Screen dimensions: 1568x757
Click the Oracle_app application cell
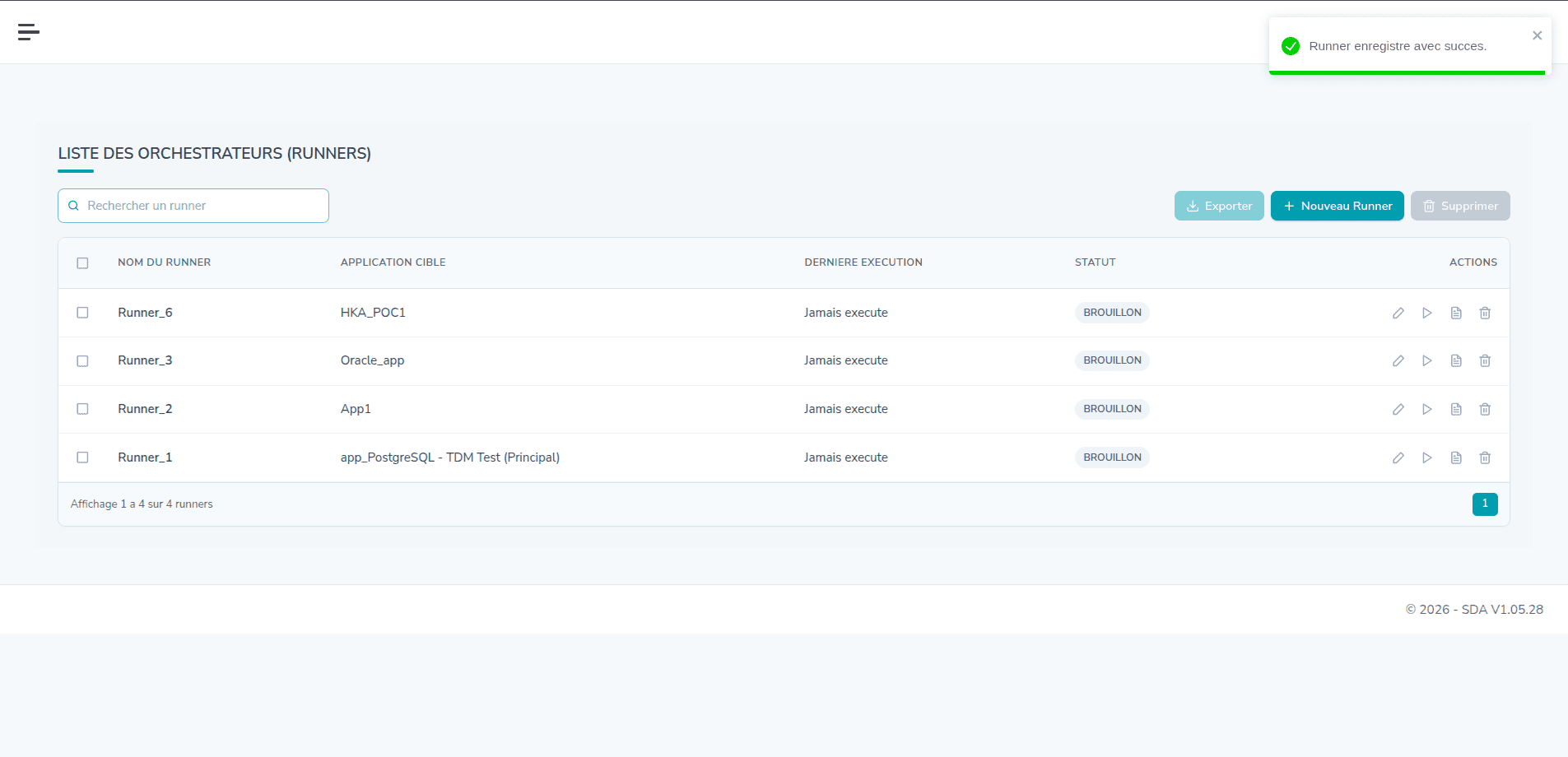coord(372,360)
